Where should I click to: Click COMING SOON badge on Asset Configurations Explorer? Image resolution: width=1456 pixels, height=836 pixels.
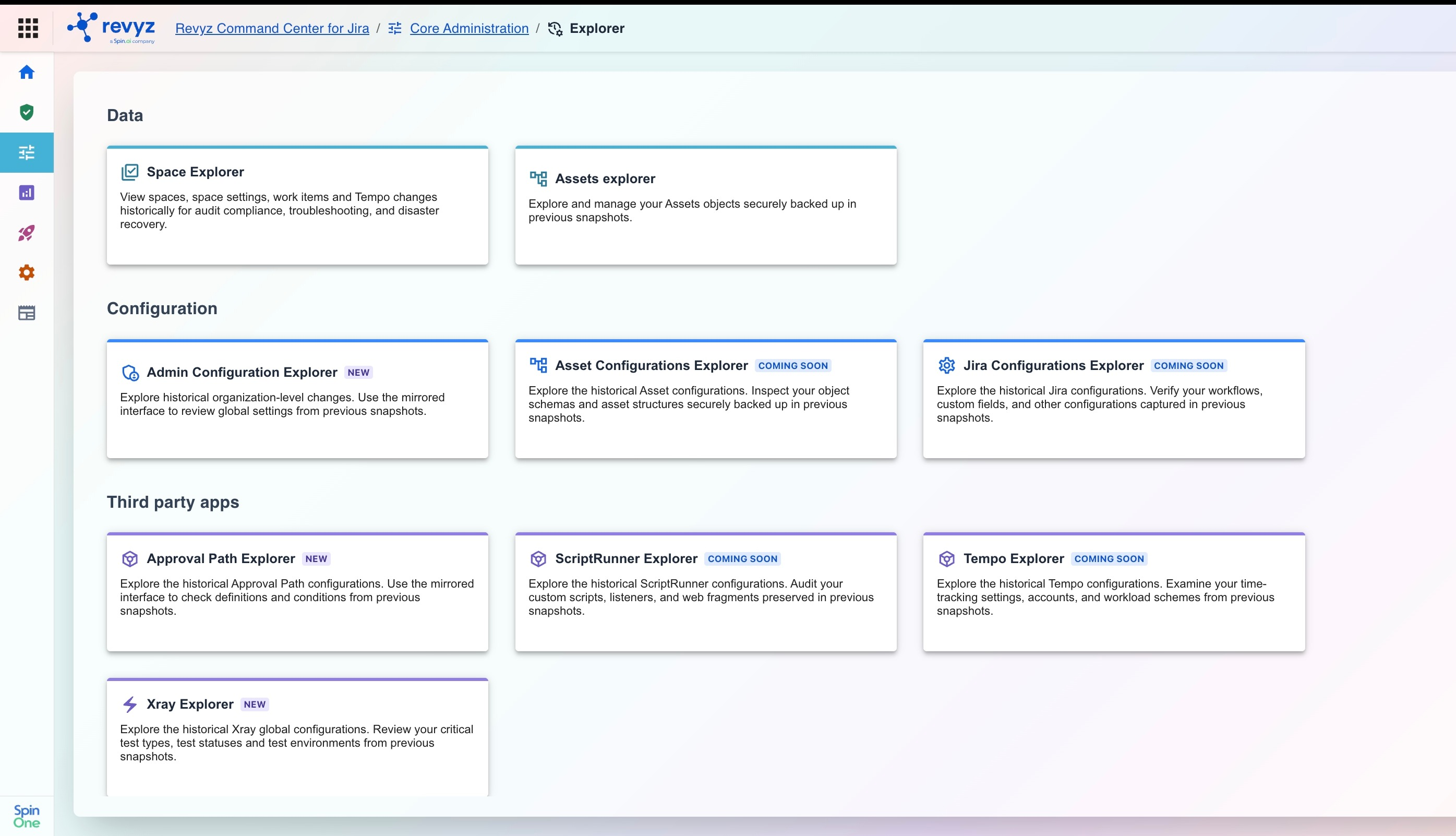[x=793, y=366]
